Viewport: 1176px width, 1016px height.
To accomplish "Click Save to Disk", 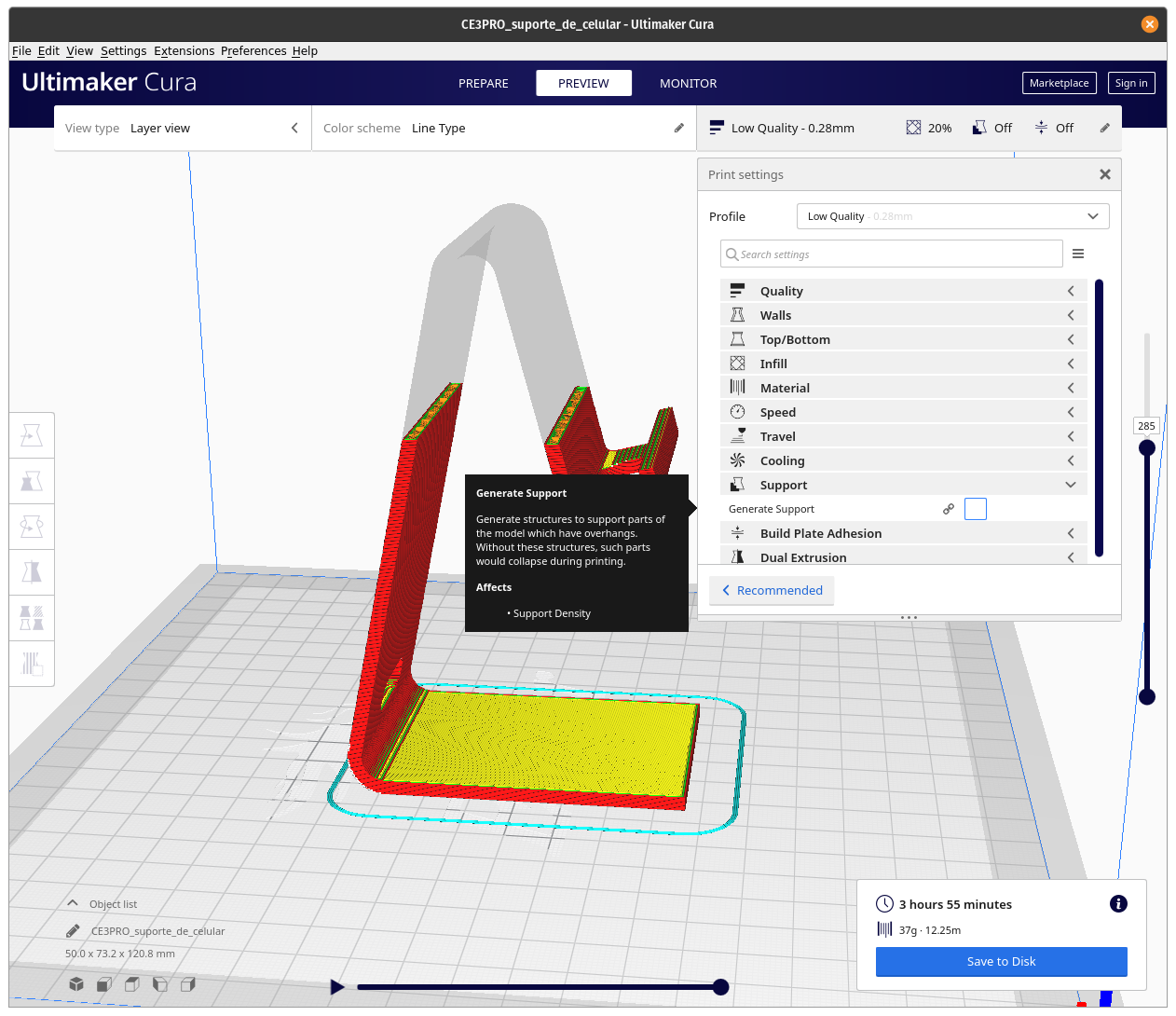I will [x=1001, y=961].
